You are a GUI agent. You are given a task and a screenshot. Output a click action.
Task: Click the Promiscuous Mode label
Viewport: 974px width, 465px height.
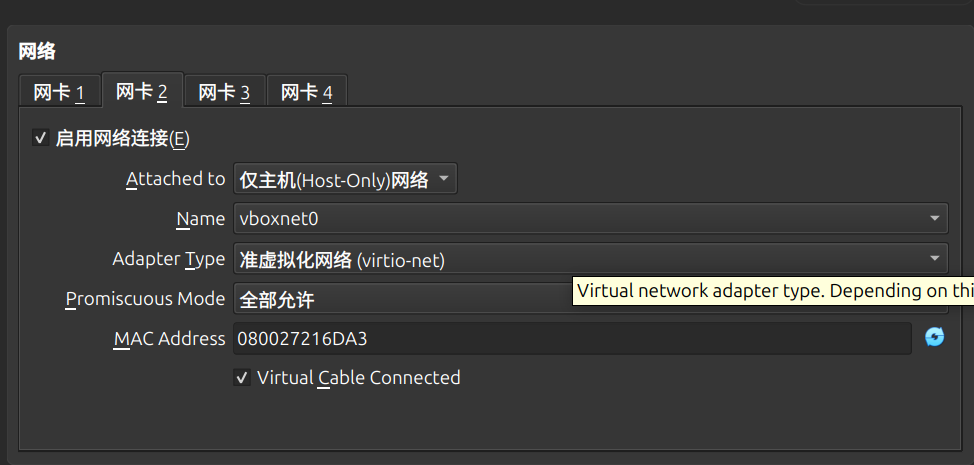click(x=145, y=299)
